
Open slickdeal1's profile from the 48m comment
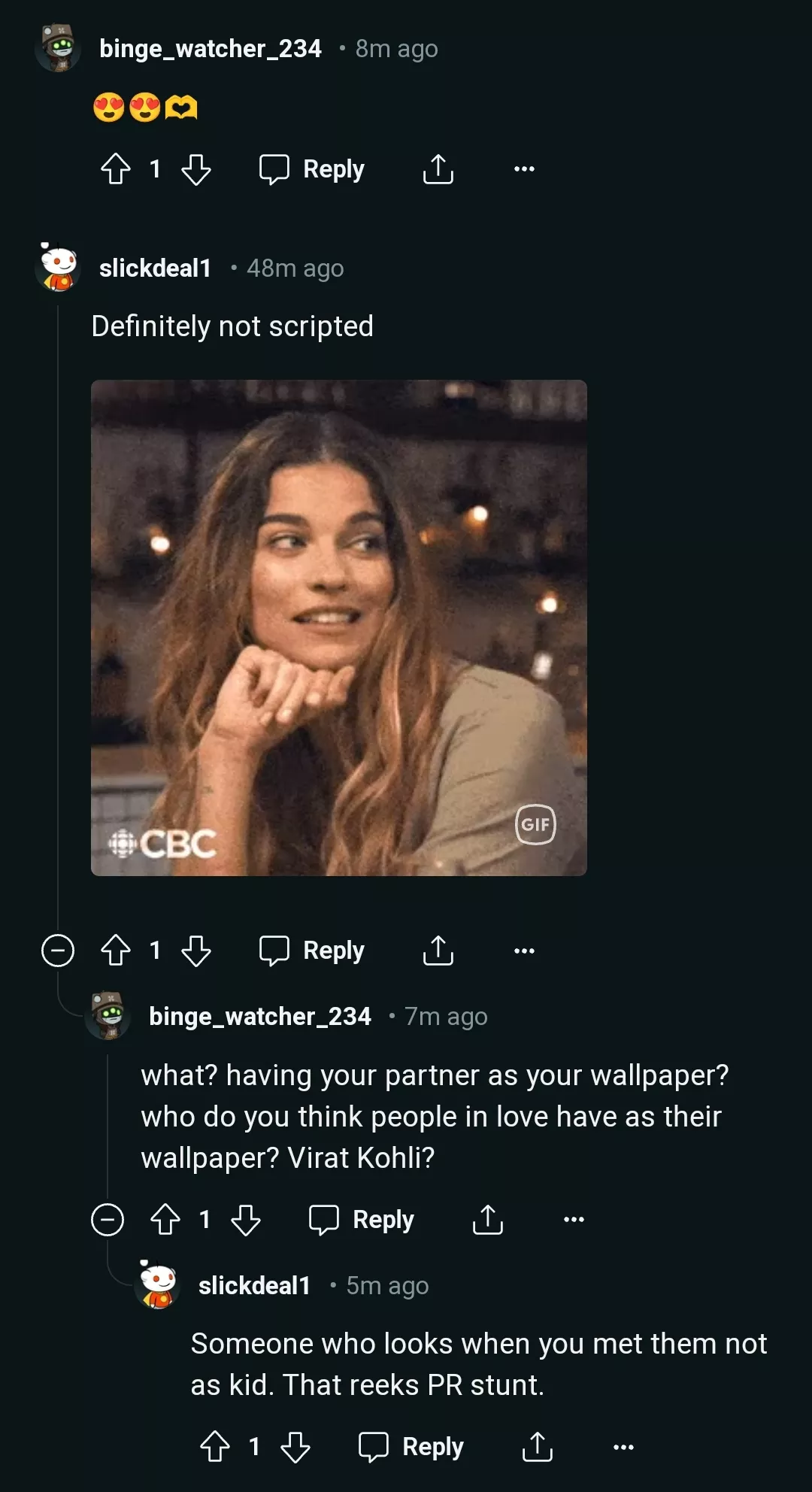pos(155,268)
